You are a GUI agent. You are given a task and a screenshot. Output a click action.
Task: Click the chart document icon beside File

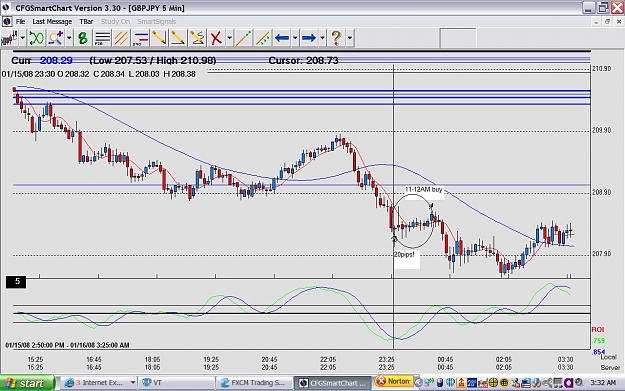[x=7, y=22]
